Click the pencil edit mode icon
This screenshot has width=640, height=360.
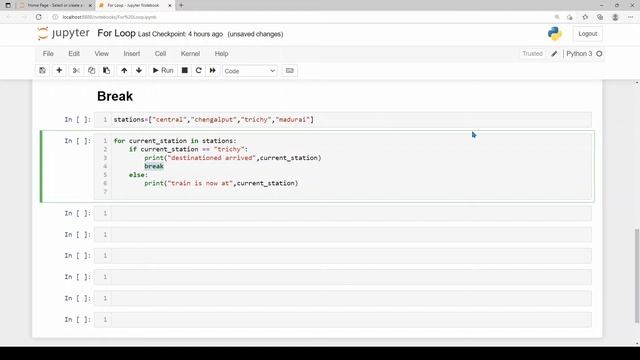pyautogui.click(x=554, y=53)
